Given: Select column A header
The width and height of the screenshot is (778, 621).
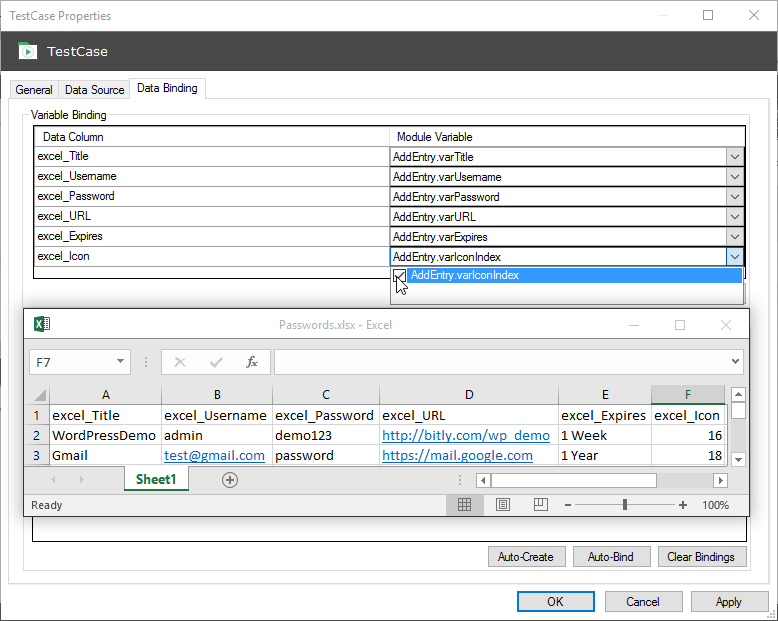Looking at the screenshot, I should point(106,395).
